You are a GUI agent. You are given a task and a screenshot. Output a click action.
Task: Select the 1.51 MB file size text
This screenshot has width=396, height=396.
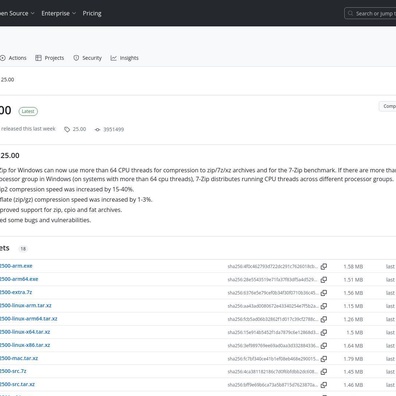353,280
